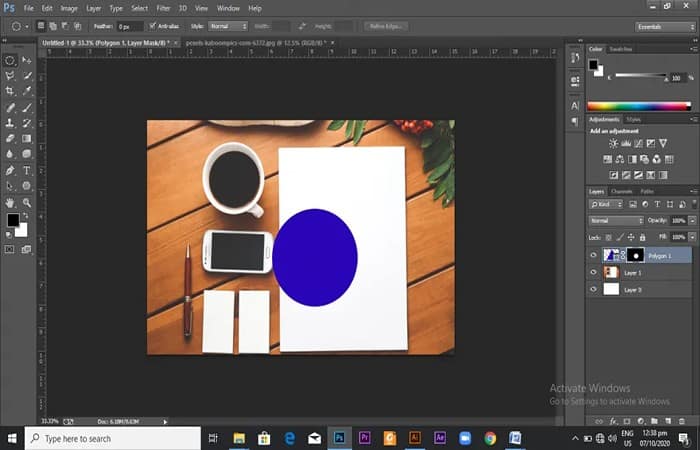Select the Gradient tool
This screenshot has width=700, height=450.
(x=27, y=138)
